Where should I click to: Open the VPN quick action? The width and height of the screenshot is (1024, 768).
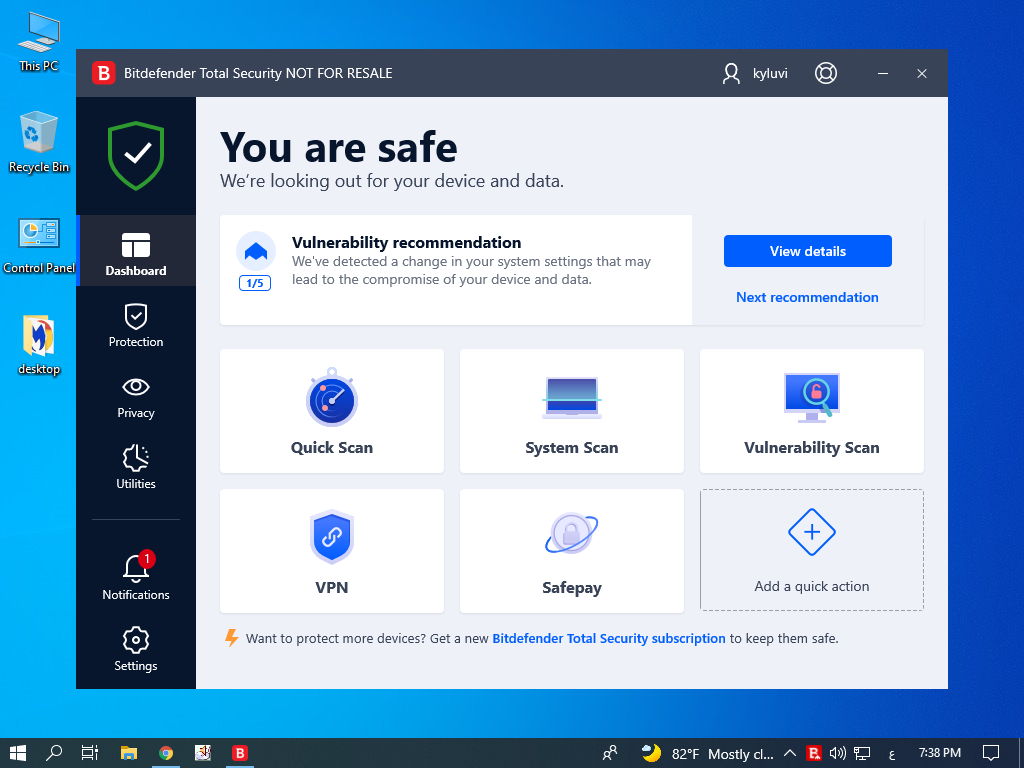pyautogui.click(x=332, y=551)
